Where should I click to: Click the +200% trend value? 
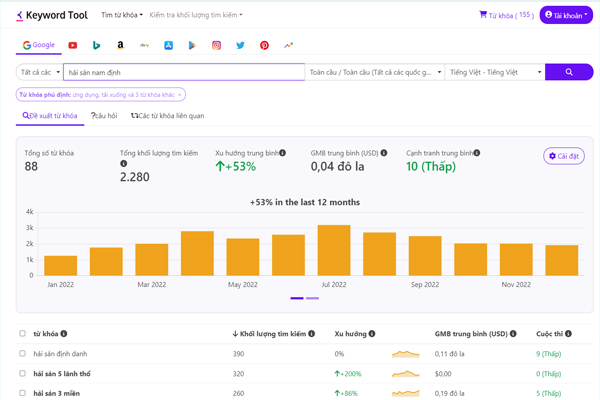coord(348,374)
